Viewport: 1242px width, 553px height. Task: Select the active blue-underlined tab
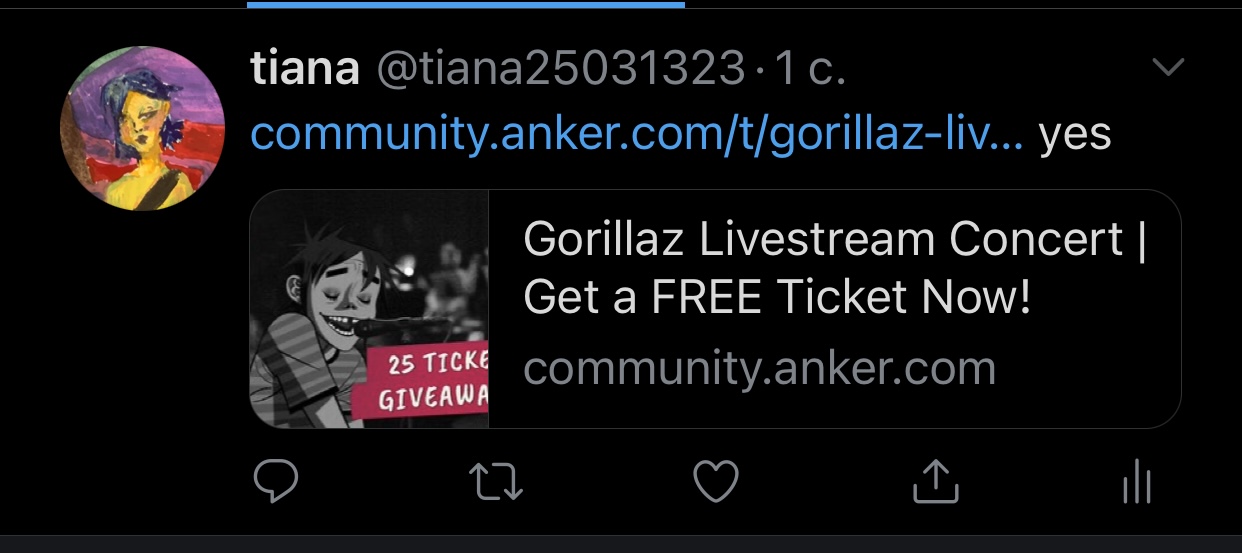coord(466,4)
